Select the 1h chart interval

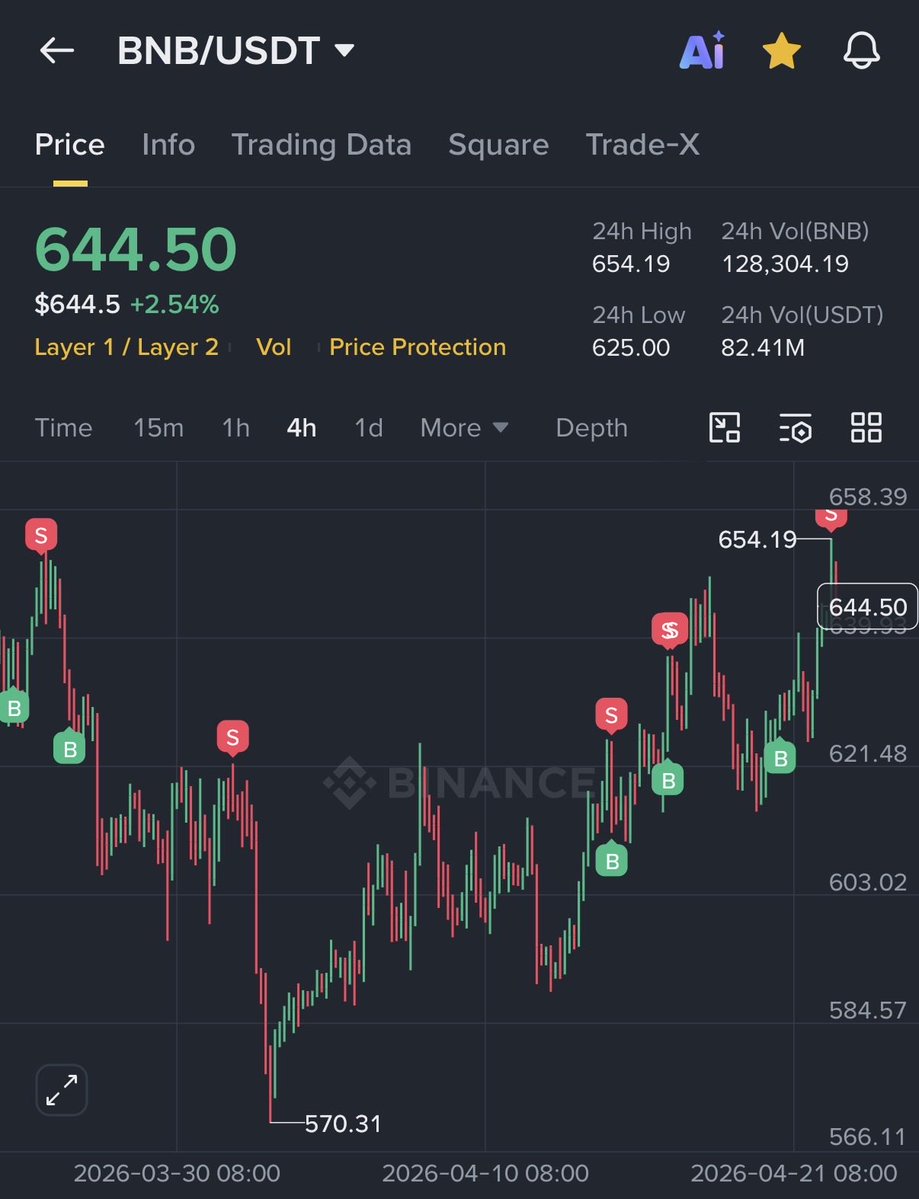pos(235,427)
